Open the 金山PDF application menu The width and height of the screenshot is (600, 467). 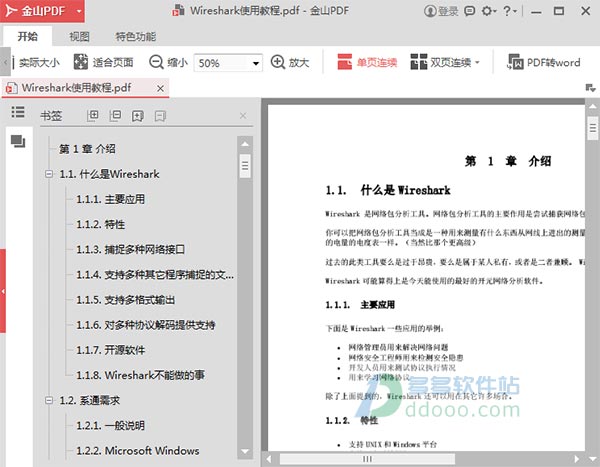[x=42, y=11]
